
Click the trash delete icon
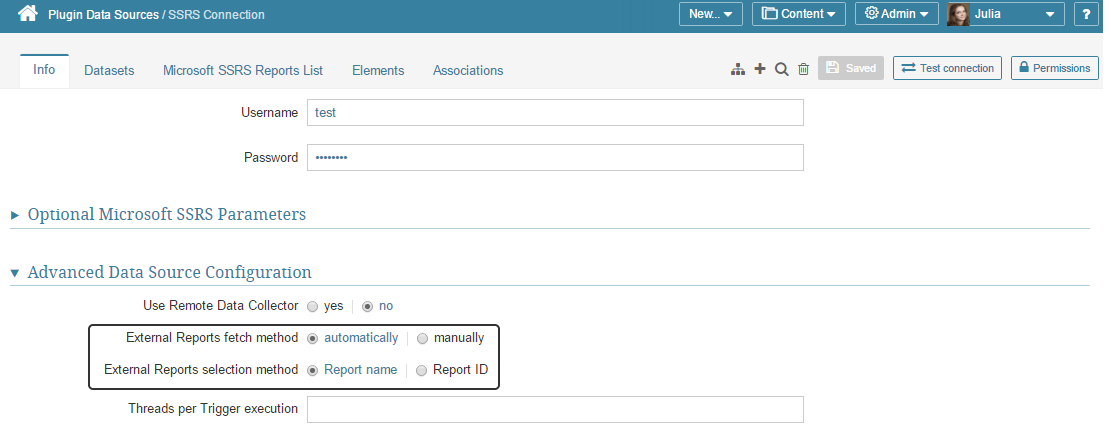click(803, 69)
